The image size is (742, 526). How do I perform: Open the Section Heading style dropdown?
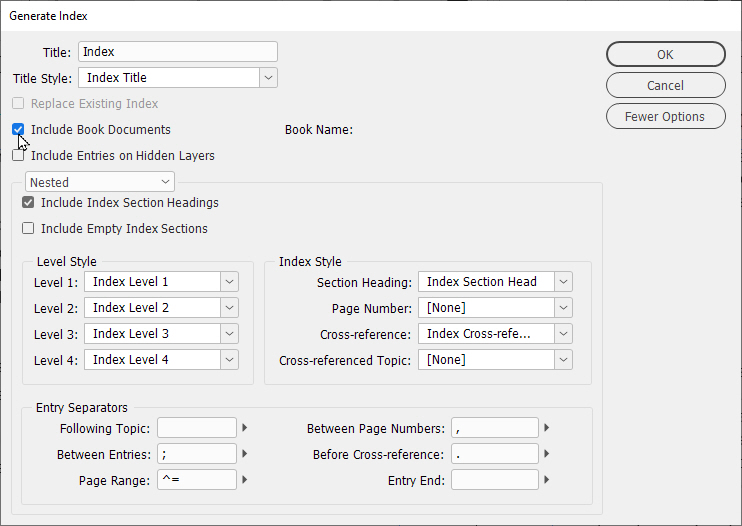[563, 282]
